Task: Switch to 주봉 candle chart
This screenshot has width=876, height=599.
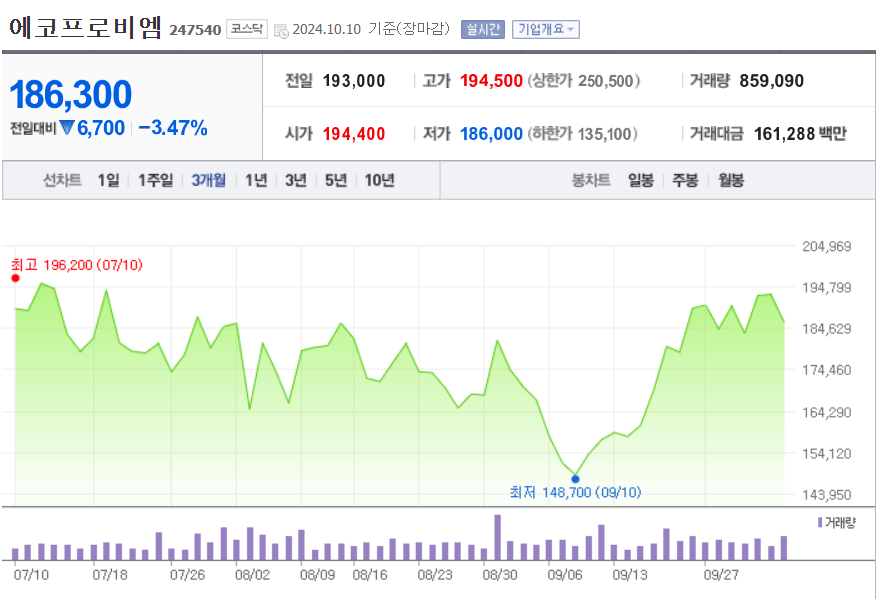Action: 685,180
